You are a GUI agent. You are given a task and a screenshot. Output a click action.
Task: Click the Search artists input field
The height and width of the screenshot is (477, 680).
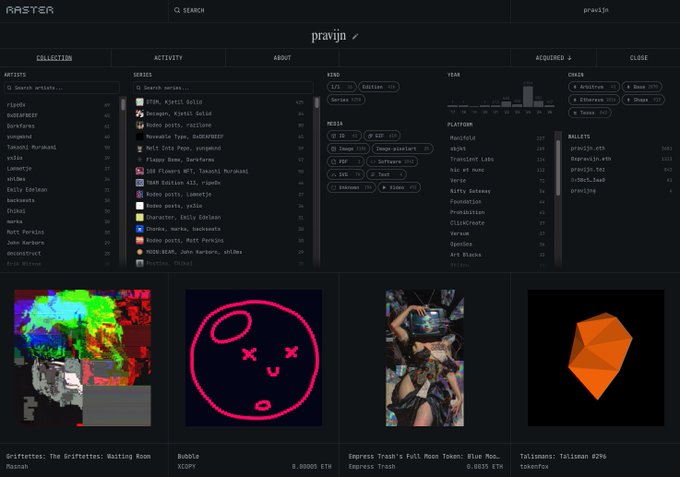[62, 88]
